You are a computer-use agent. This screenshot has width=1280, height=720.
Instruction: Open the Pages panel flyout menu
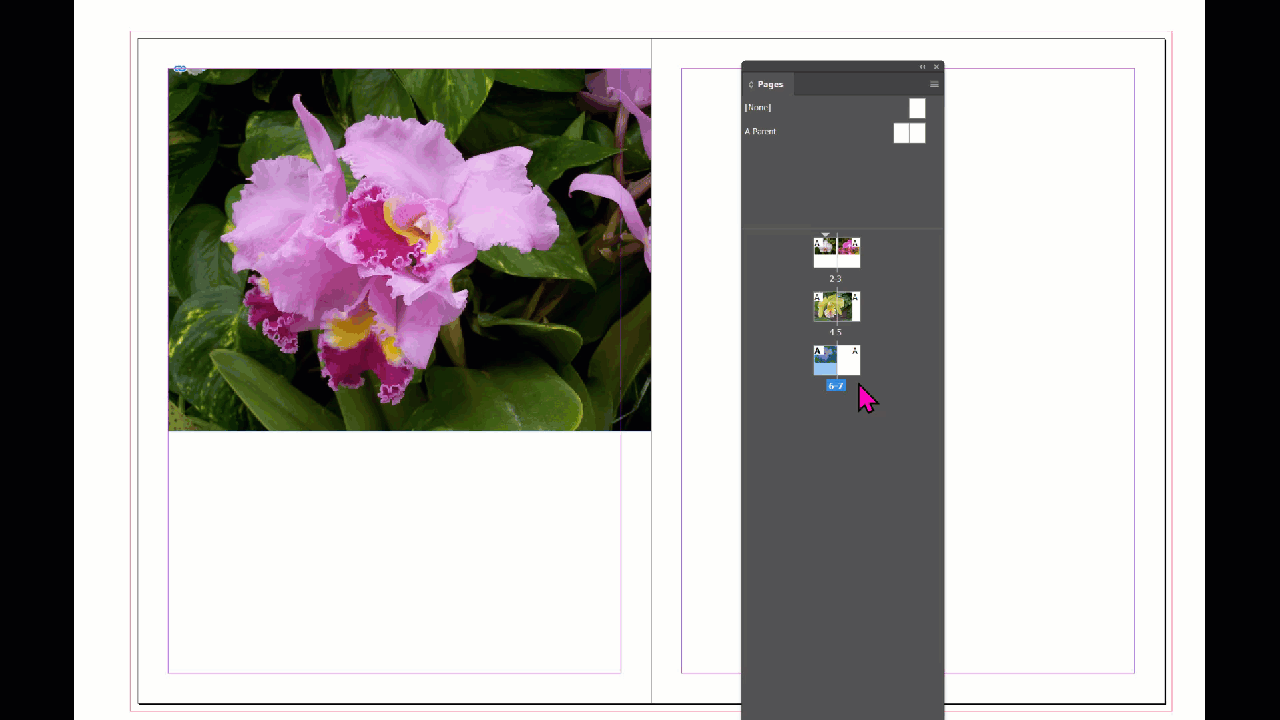coord(934,84)
